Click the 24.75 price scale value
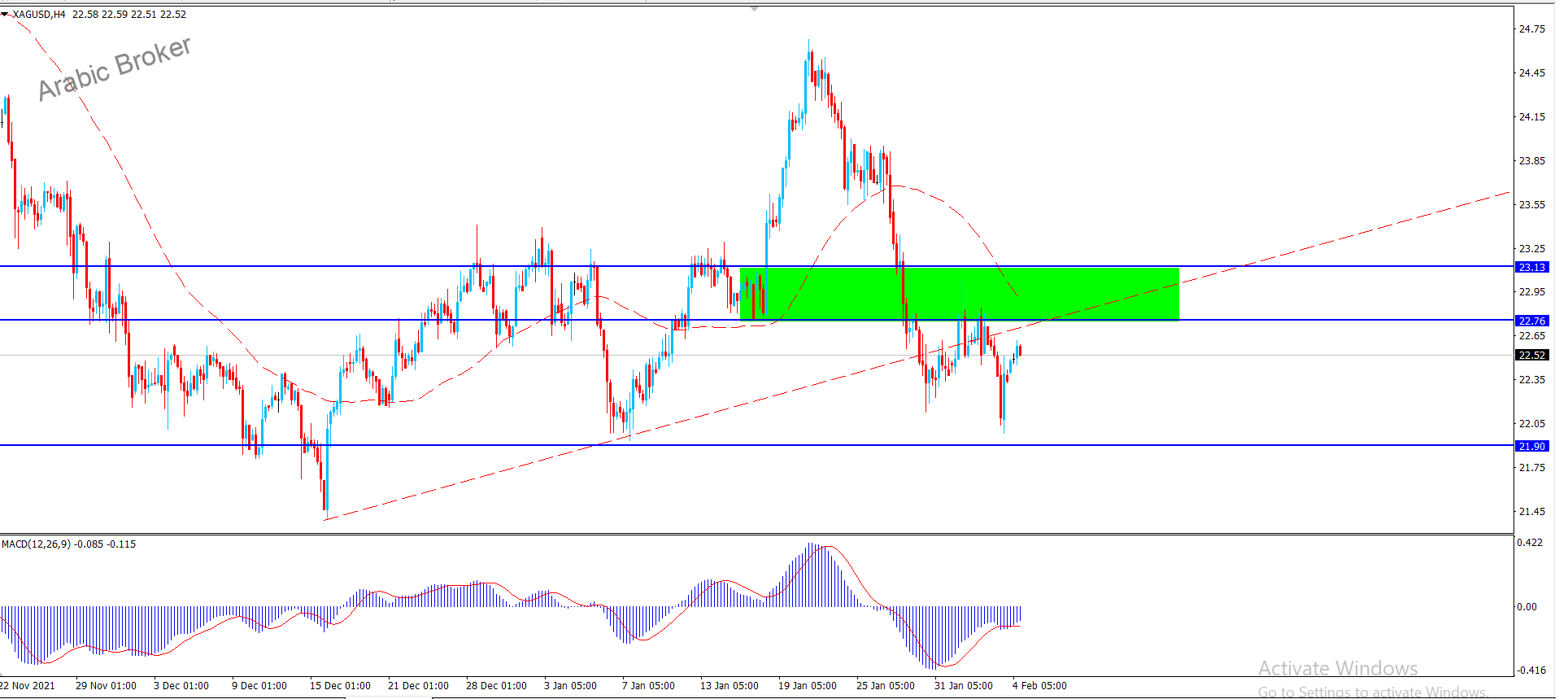 pyautogui.click(x=1531, y=28)
